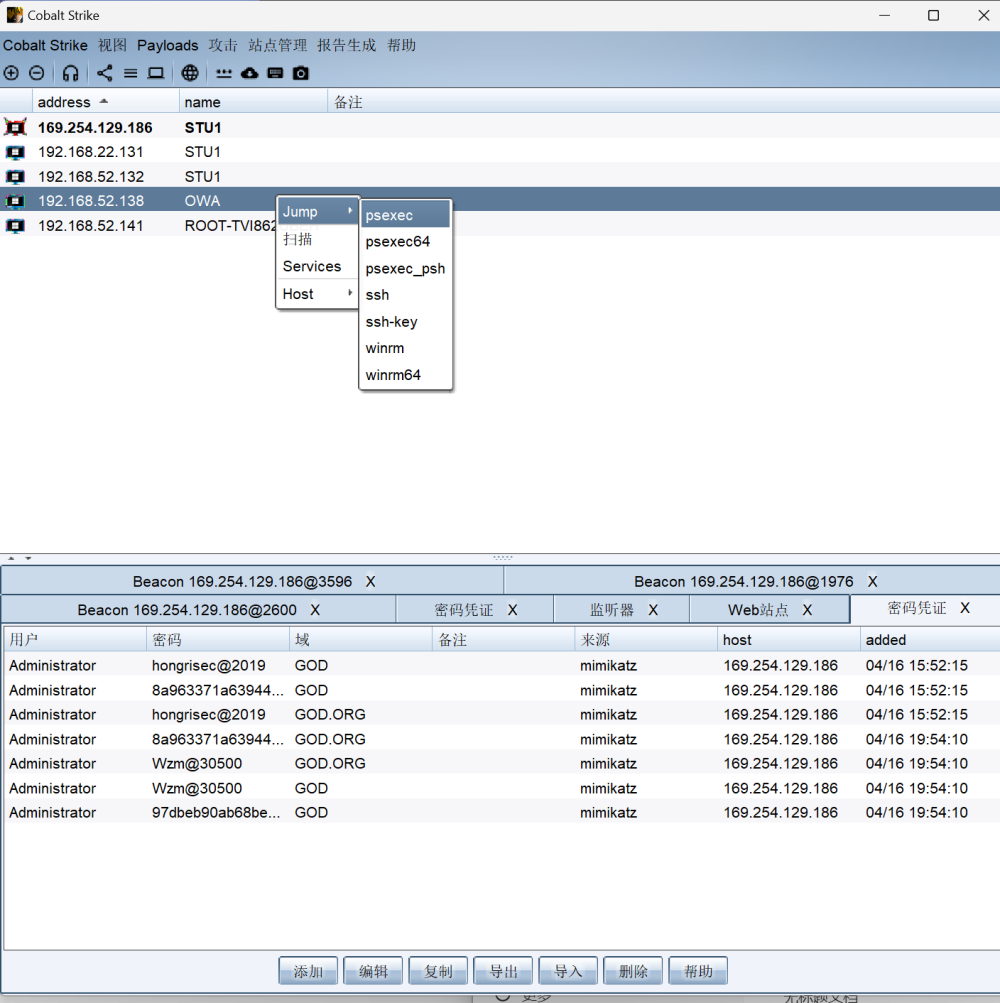This screenshot has height=1003, width=1000.
Task: Show pivot graph with share-node icon
Action: point(105,73)
